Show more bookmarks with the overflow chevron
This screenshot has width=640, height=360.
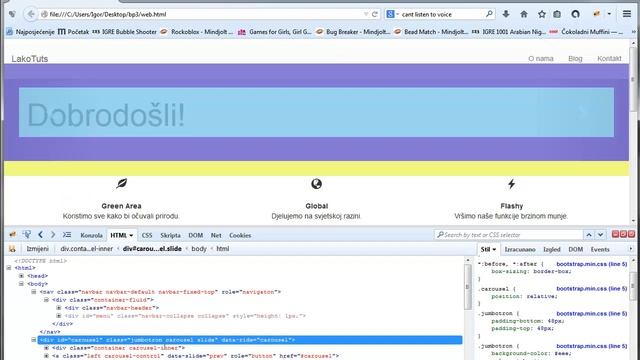[633, 32]
